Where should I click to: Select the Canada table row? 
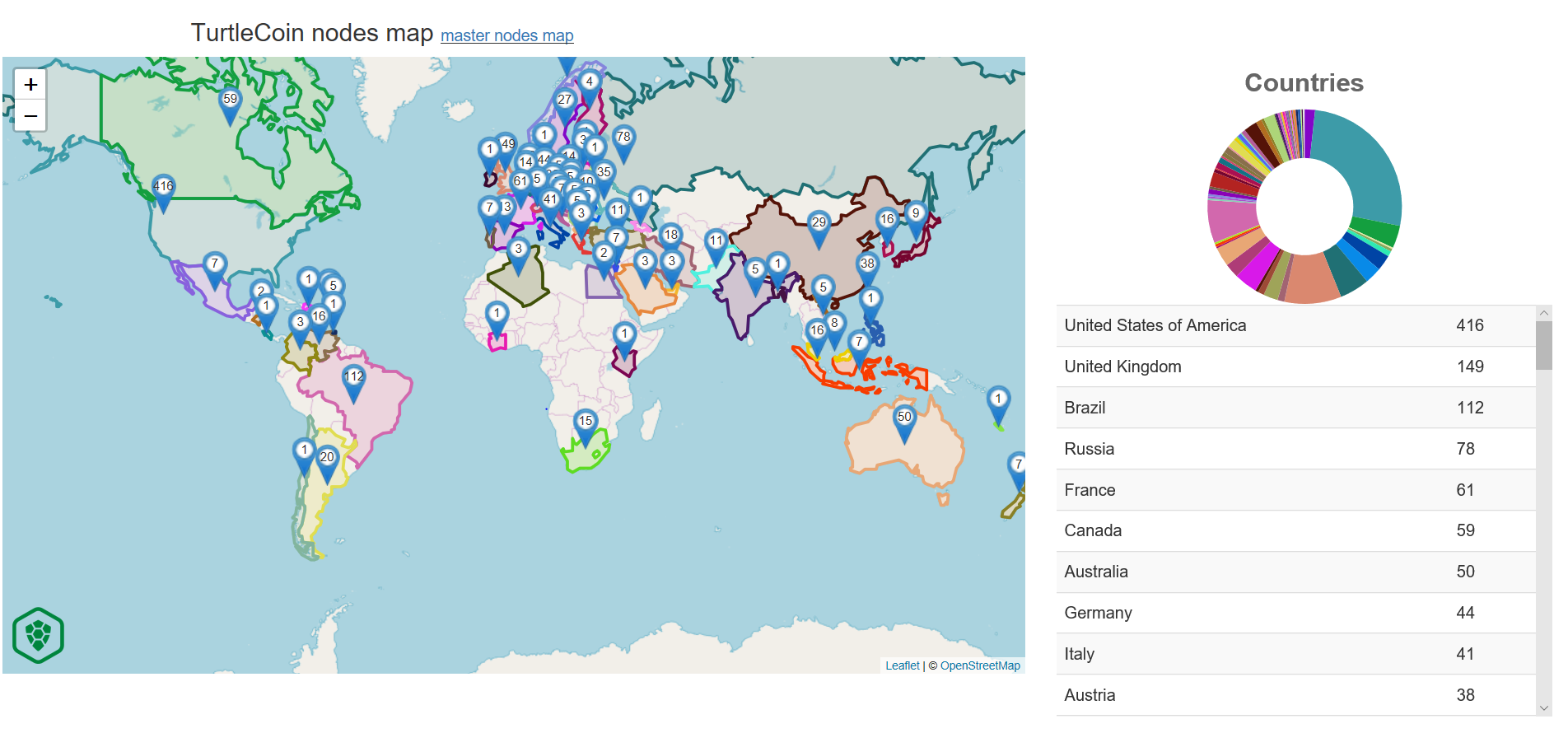coord(1295,530)
